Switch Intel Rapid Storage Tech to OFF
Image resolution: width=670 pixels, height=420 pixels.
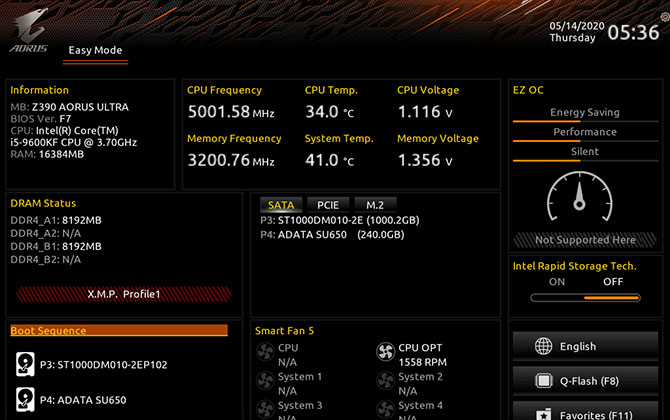click(613, 282)
